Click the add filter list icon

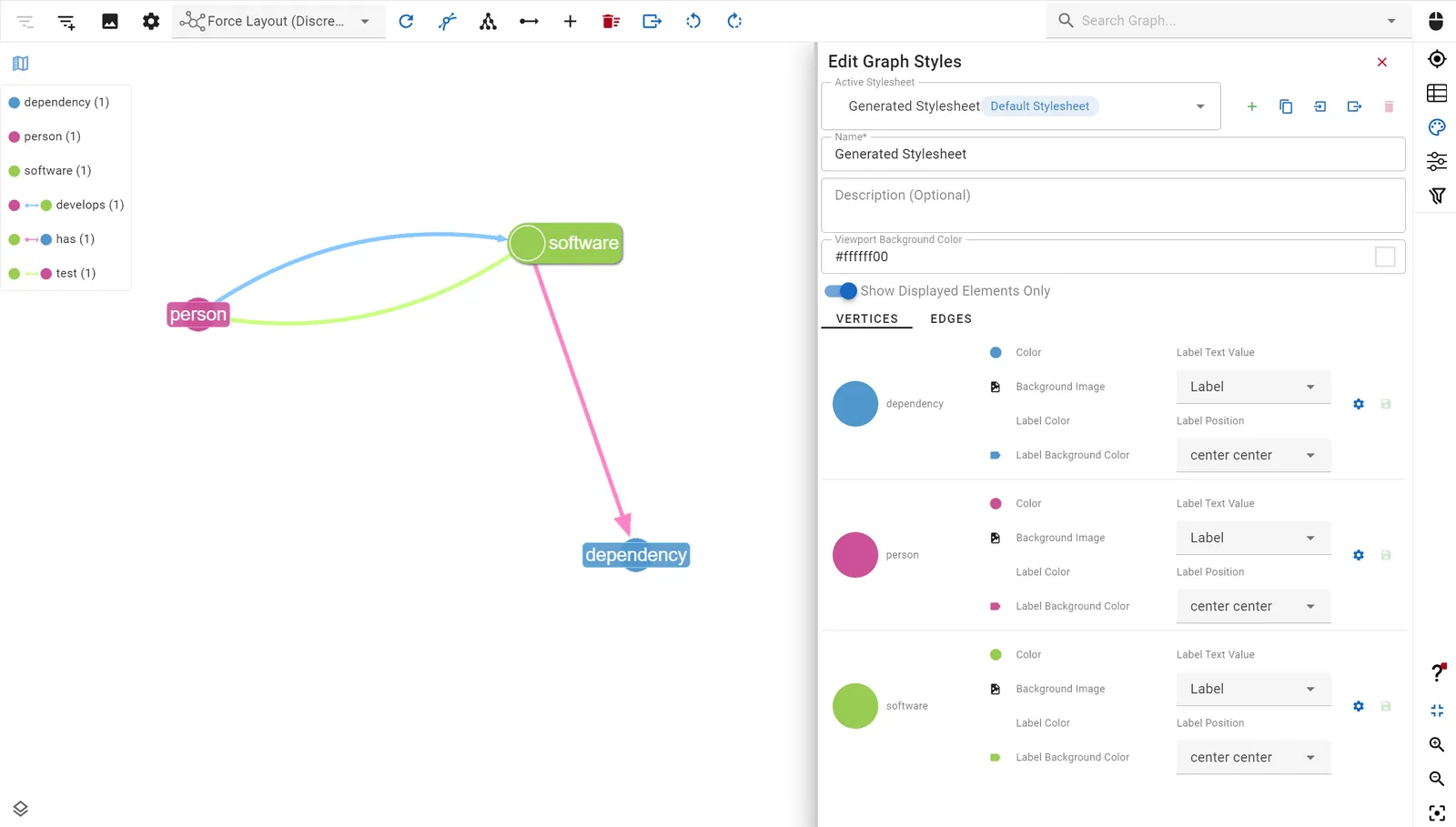pos(66,21)
